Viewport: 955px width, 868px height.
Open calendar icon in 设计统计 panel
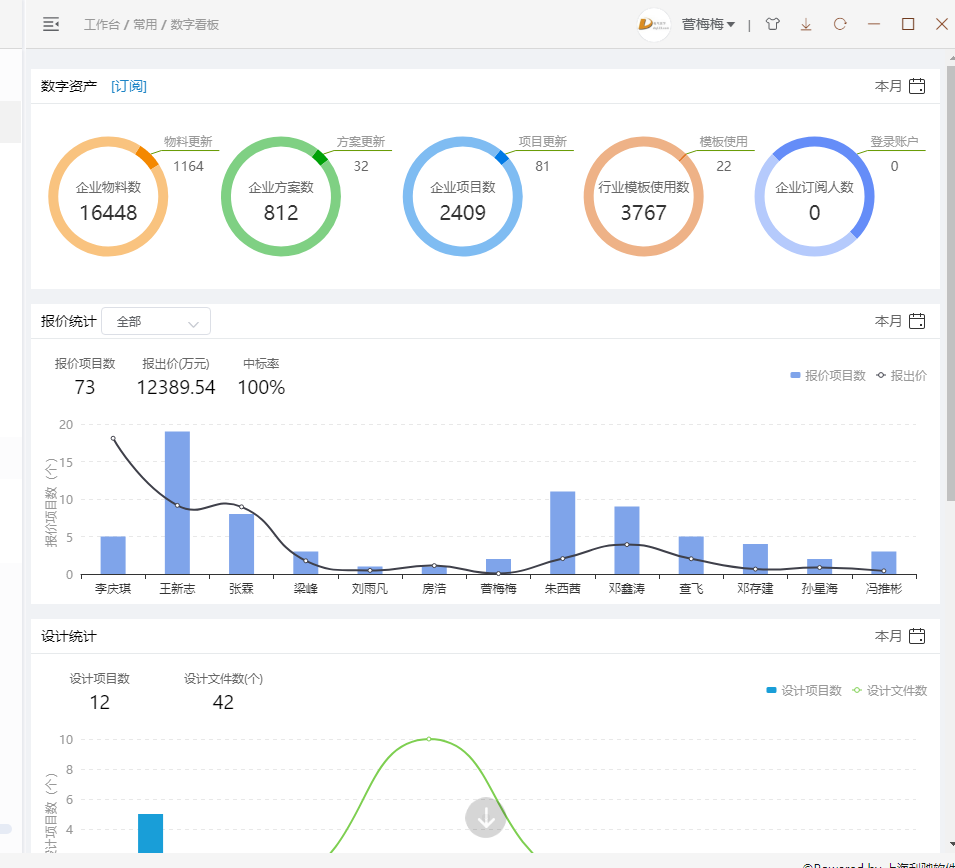pos(917,636)
